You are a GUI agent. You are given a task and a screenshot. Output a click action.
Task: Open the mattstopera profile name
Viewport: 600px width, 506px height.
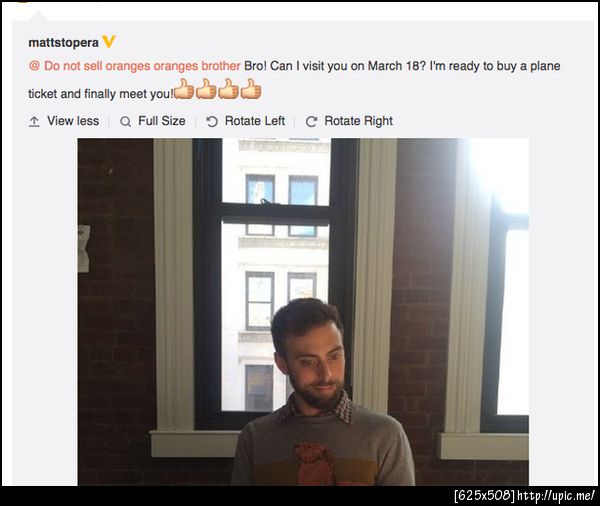64,42
